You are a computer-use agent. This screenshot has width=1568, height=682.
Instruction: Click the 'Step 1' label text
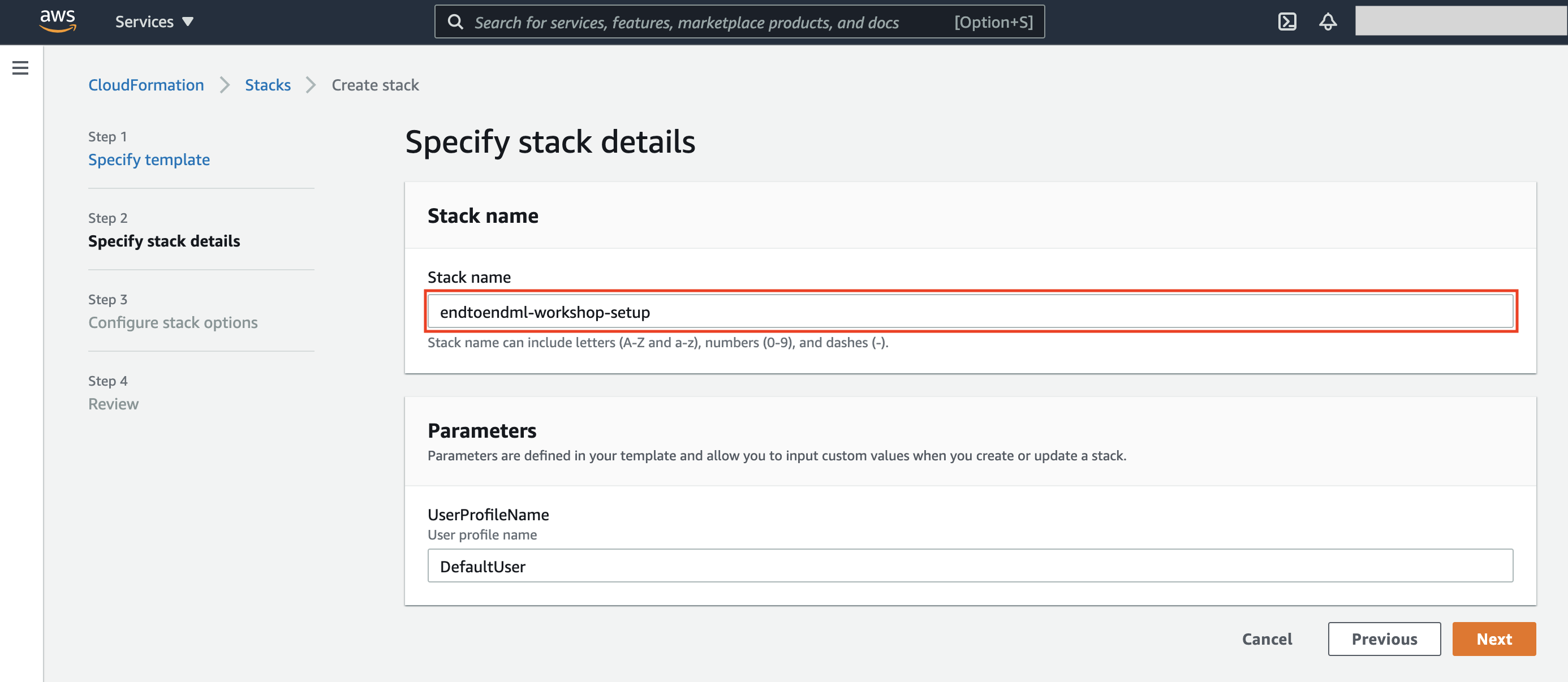coord(107,136)
